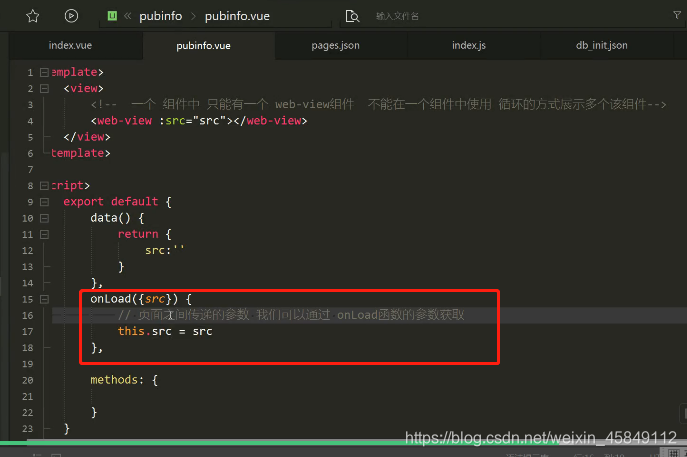The height and width of the screenshot is (457, 687).
Task: Click the grid icon in status bar
Action: pos(674,453)
